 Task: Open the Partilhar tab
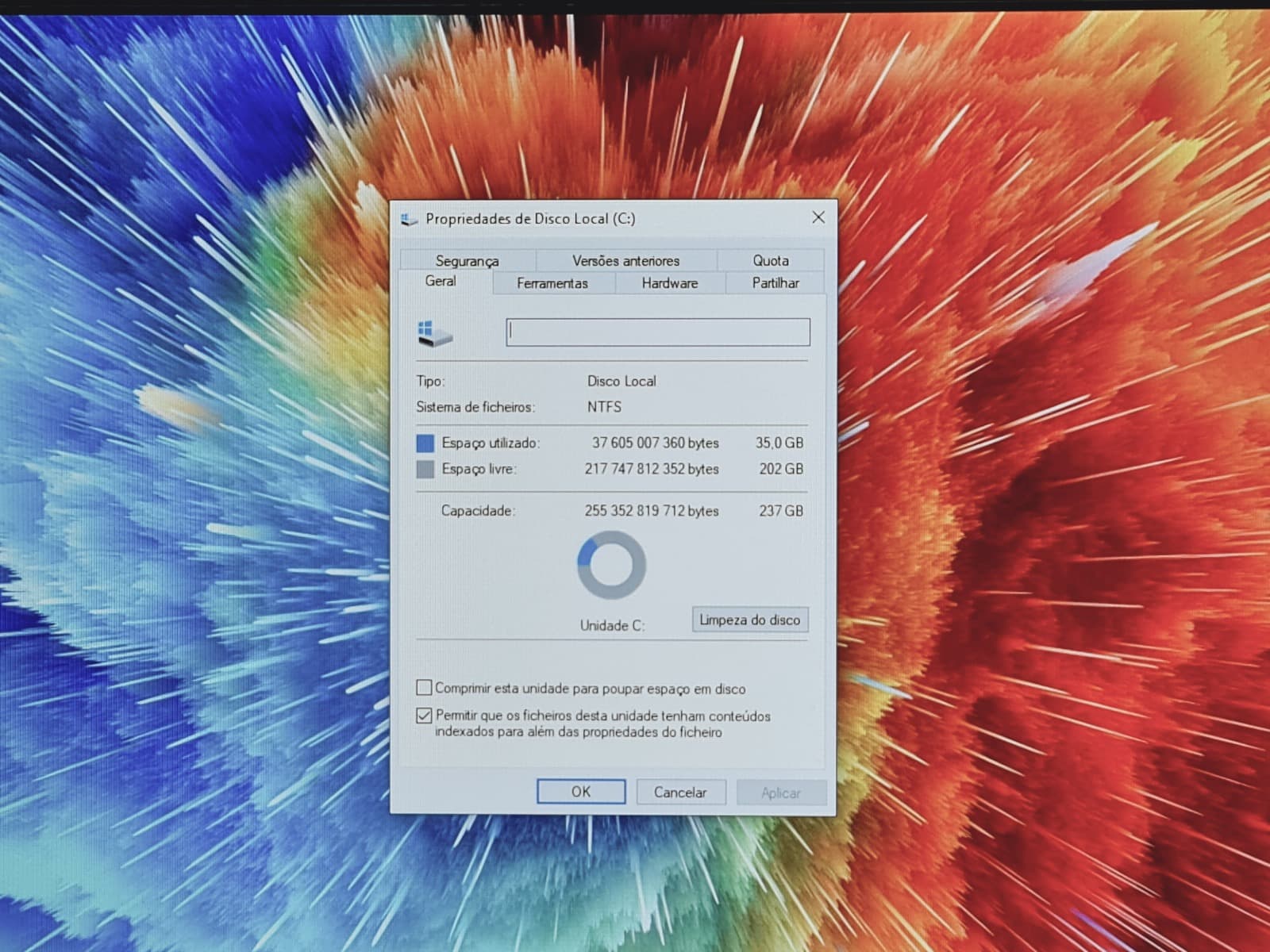pos(775,283)
